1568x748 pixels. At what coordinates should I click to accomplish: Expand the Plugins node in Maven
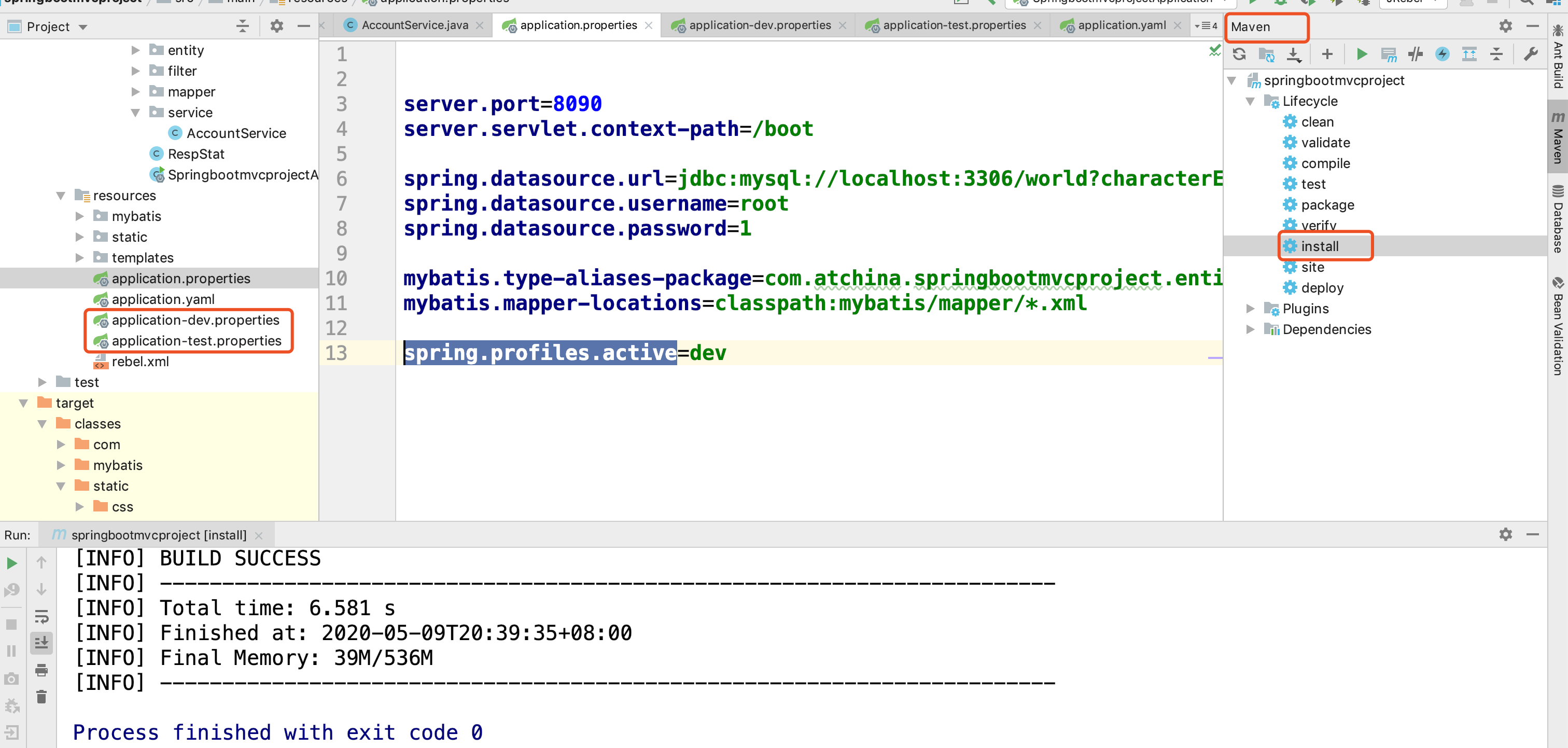1250,309
